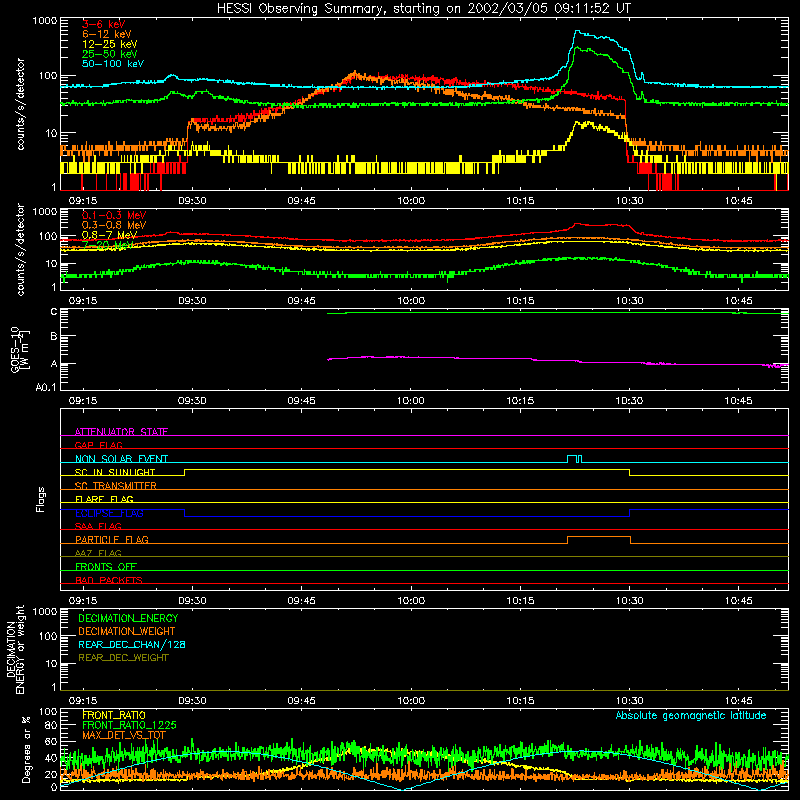
Task: Click the green 7-20 MeV legend label
Action: pos(108,245)
